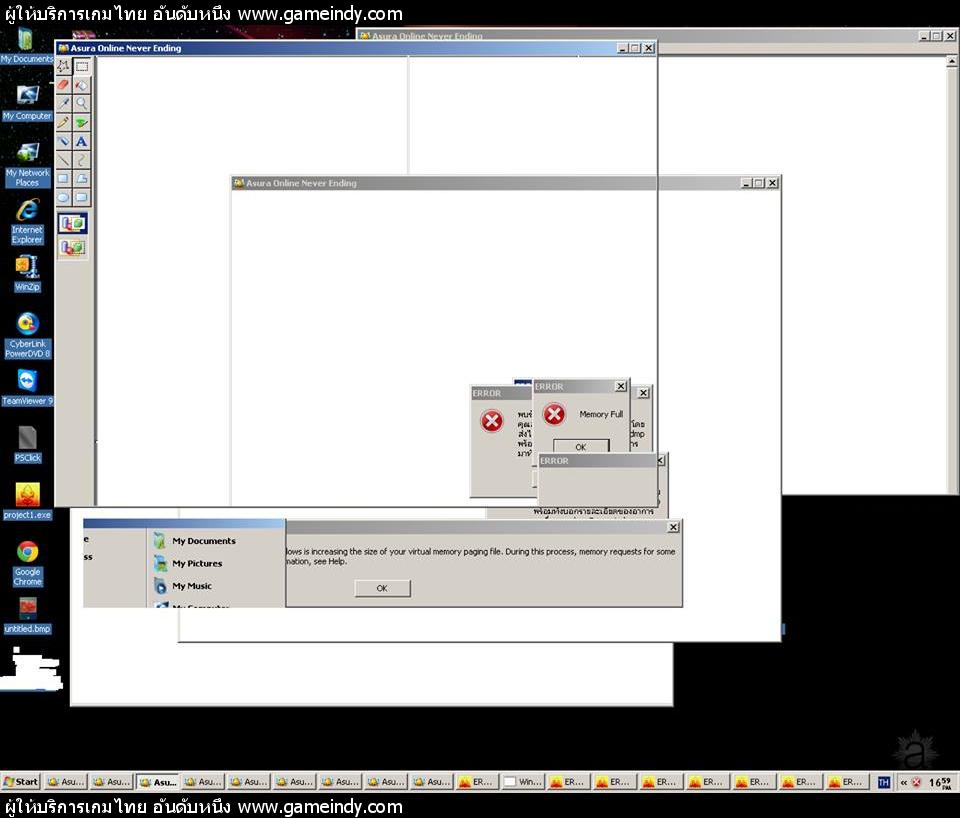Select the Pencil tool
Image resolution: width=960 pixels, height=818 pixels.
[64, 122]
